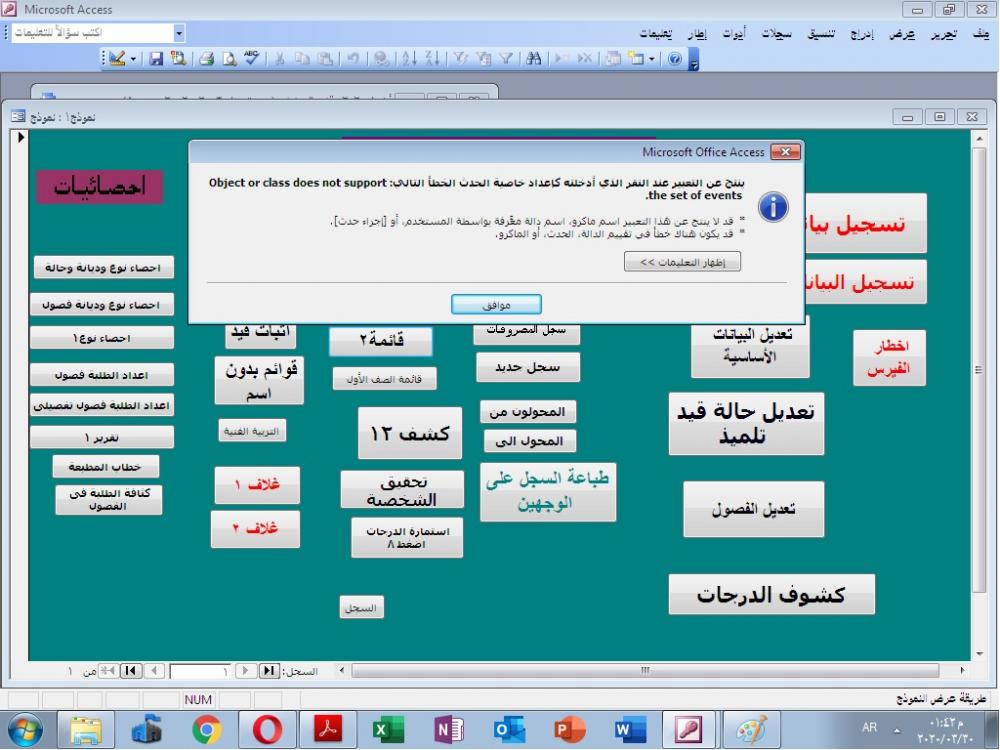
Task: Show hidden system tray icons arrow
Action: point(897,730)
